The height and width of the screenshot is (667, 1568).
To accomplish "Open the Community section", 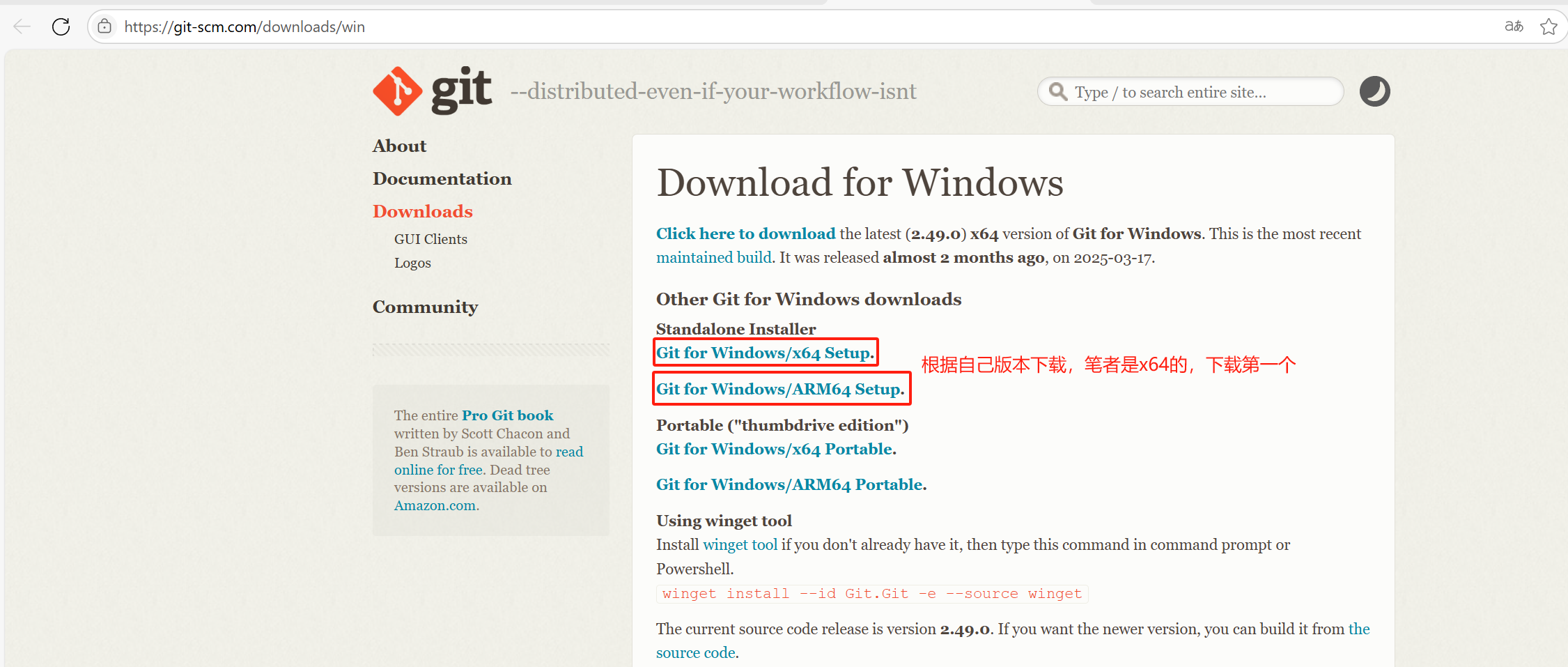I will pyautogui.click(x=425, y=307).
